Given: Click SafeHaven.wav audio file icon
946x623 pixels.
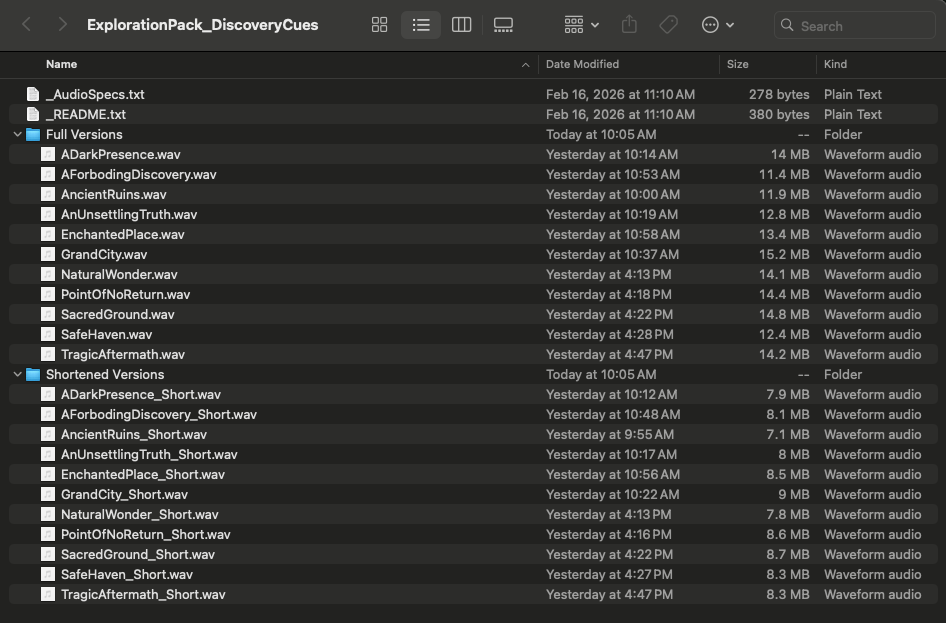Looking at the screenshot, I should (x=48, y=334).
